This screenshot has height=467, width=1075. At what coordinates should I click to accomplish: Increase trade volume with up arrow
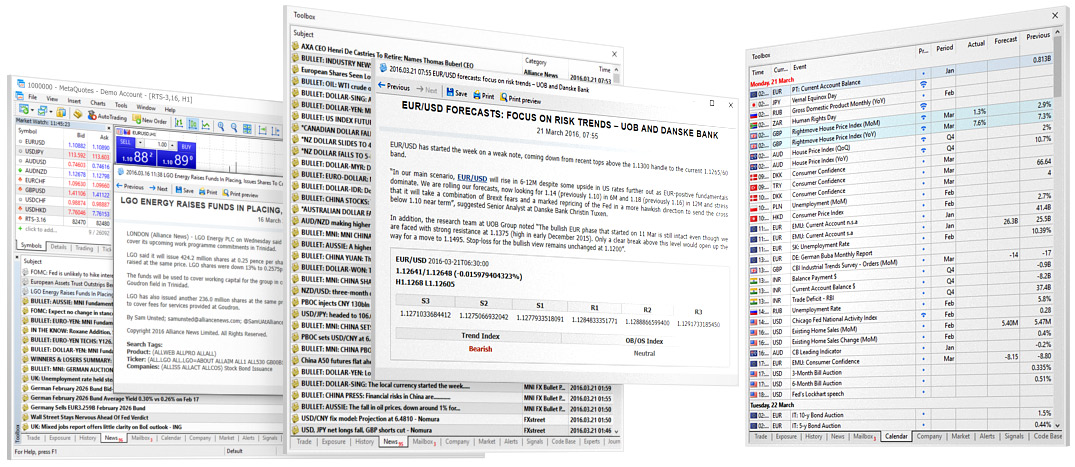pyautogui.click(x=172, y=145)
